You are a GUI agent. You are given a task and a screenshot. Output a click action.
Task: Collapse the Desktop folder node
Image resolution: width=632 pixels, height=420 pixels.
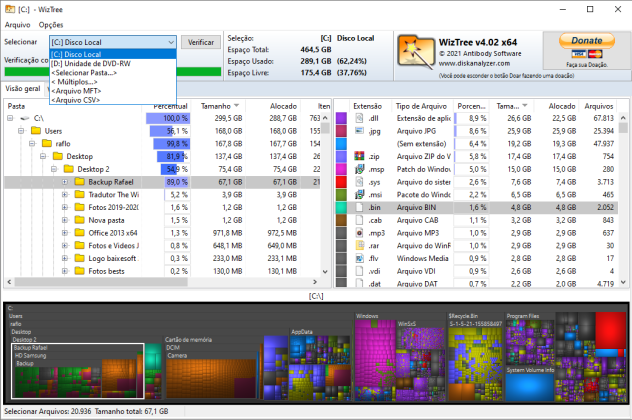[43, 156]
